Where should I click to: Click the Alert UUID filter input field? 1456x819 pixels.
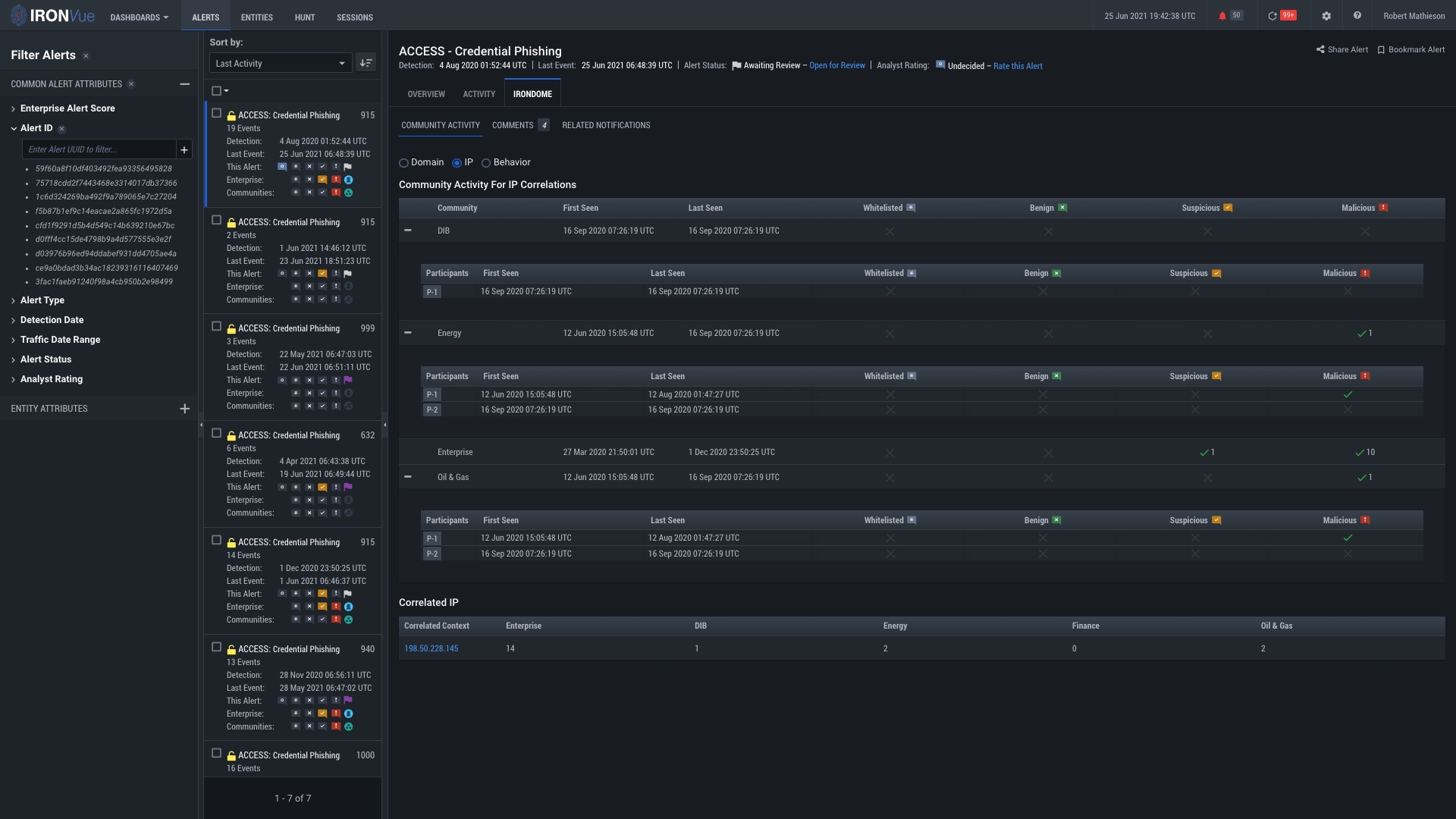99,149
